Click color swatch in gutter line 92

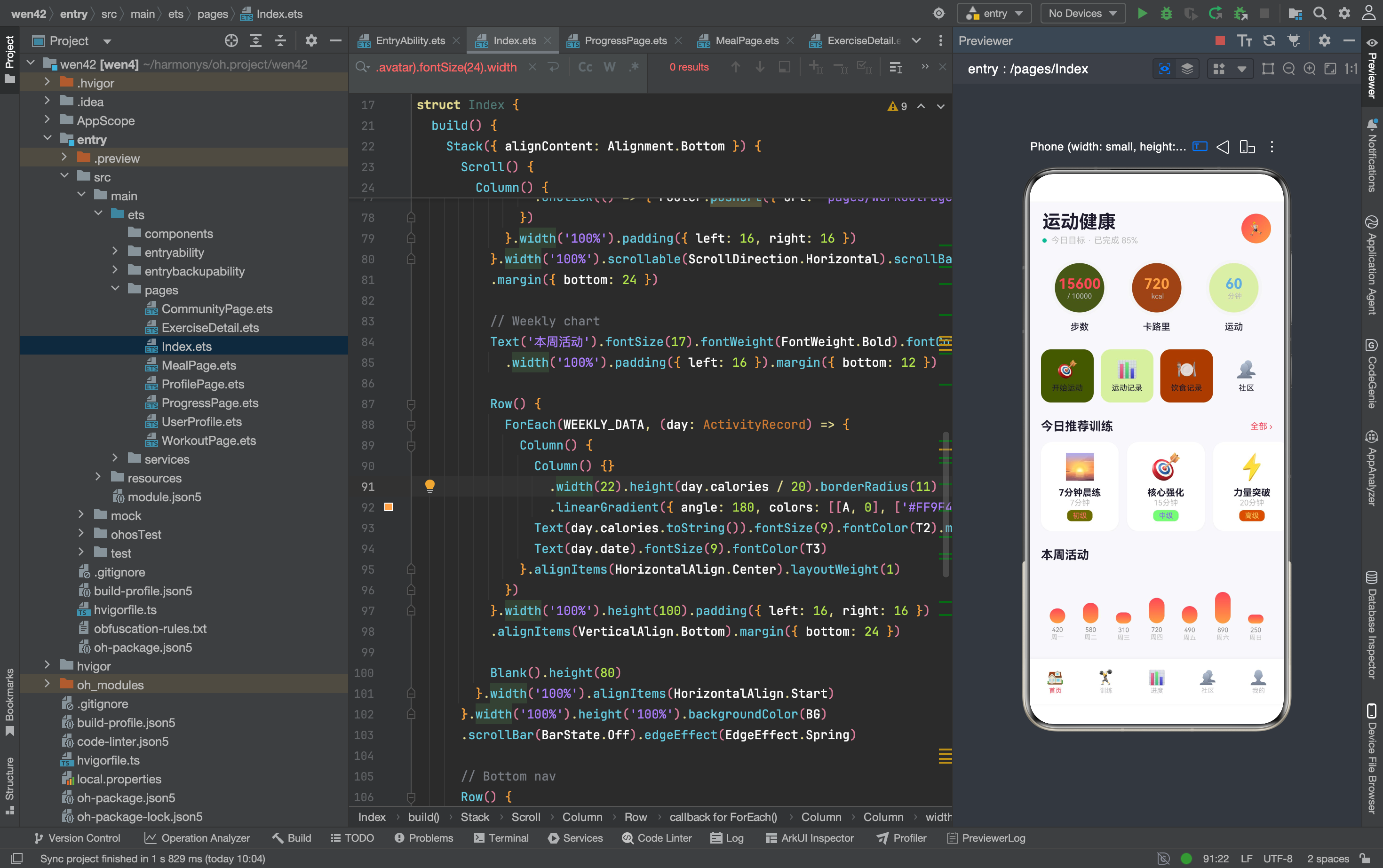pyautogui.click(x=388, y=507)
